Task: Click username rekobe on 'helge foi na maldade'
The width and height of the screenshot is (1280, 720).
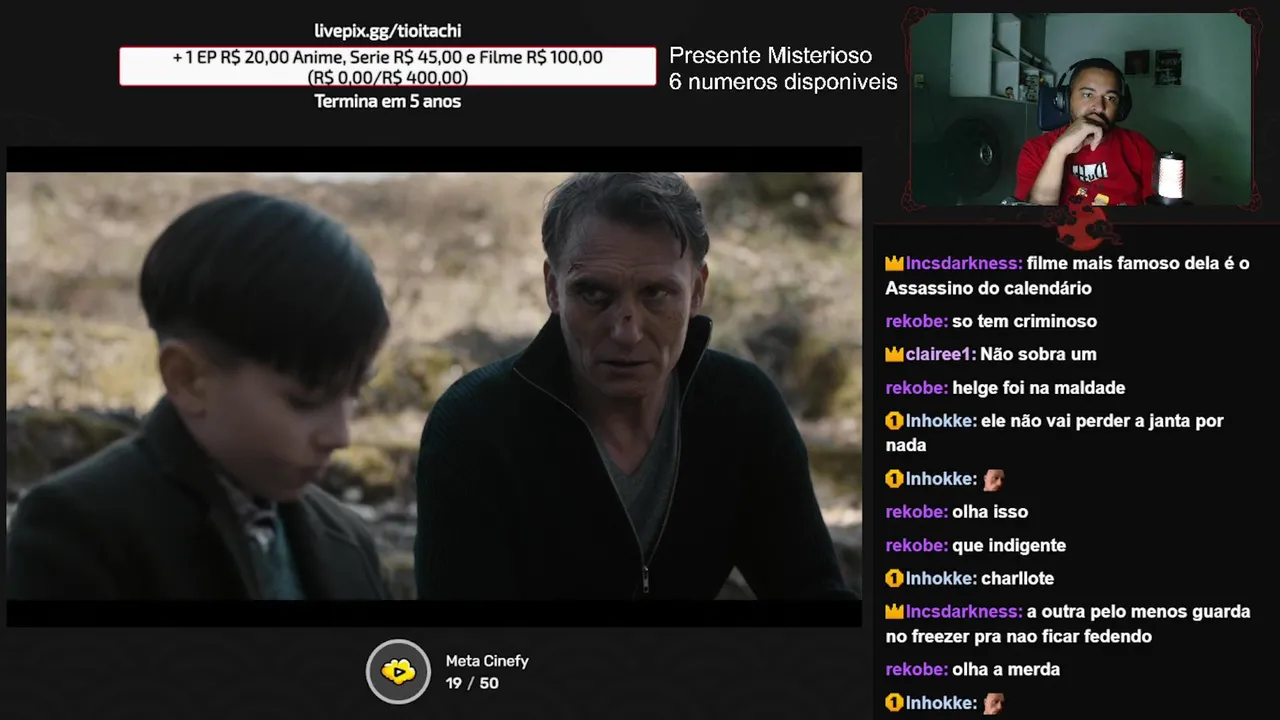Action: (916, 388)
